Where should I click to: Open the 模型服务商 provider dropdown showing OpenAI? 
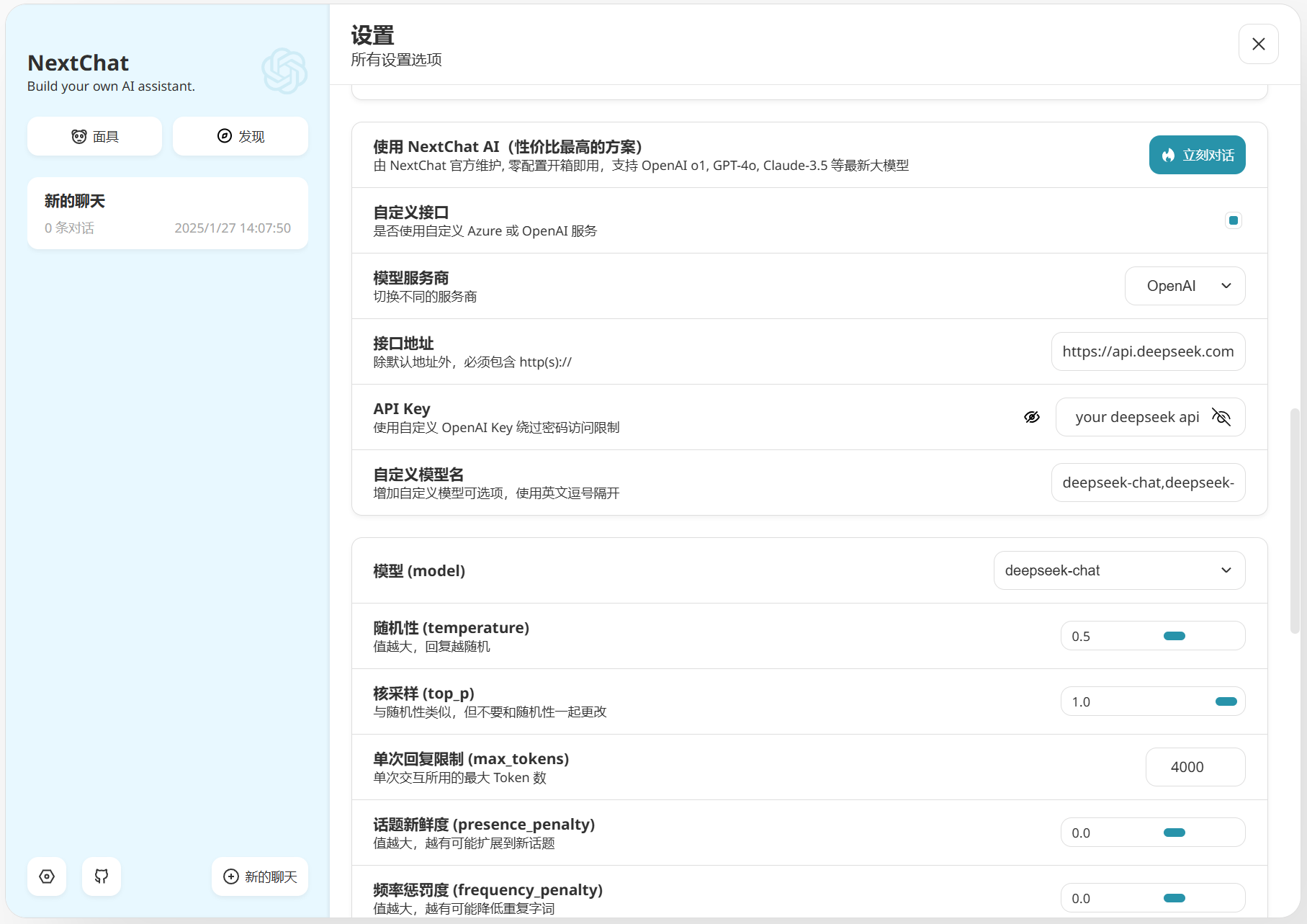1184,286
